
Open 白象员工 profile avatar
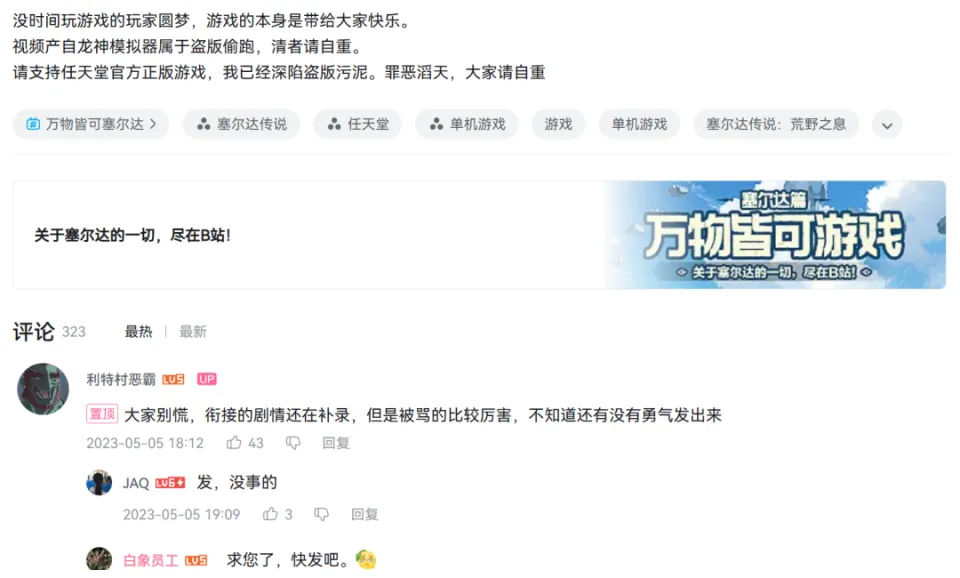[99, 558]
